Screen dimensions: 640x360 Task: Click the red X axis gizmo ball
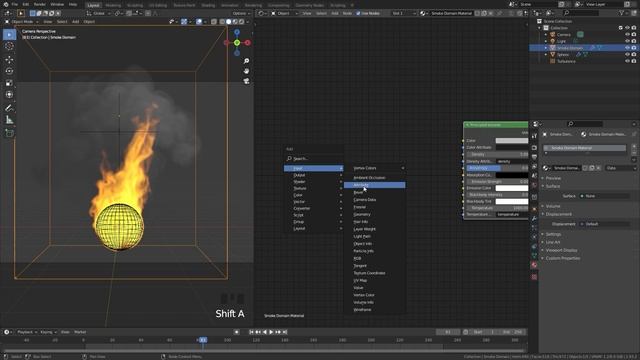click(x=247, y=42)
